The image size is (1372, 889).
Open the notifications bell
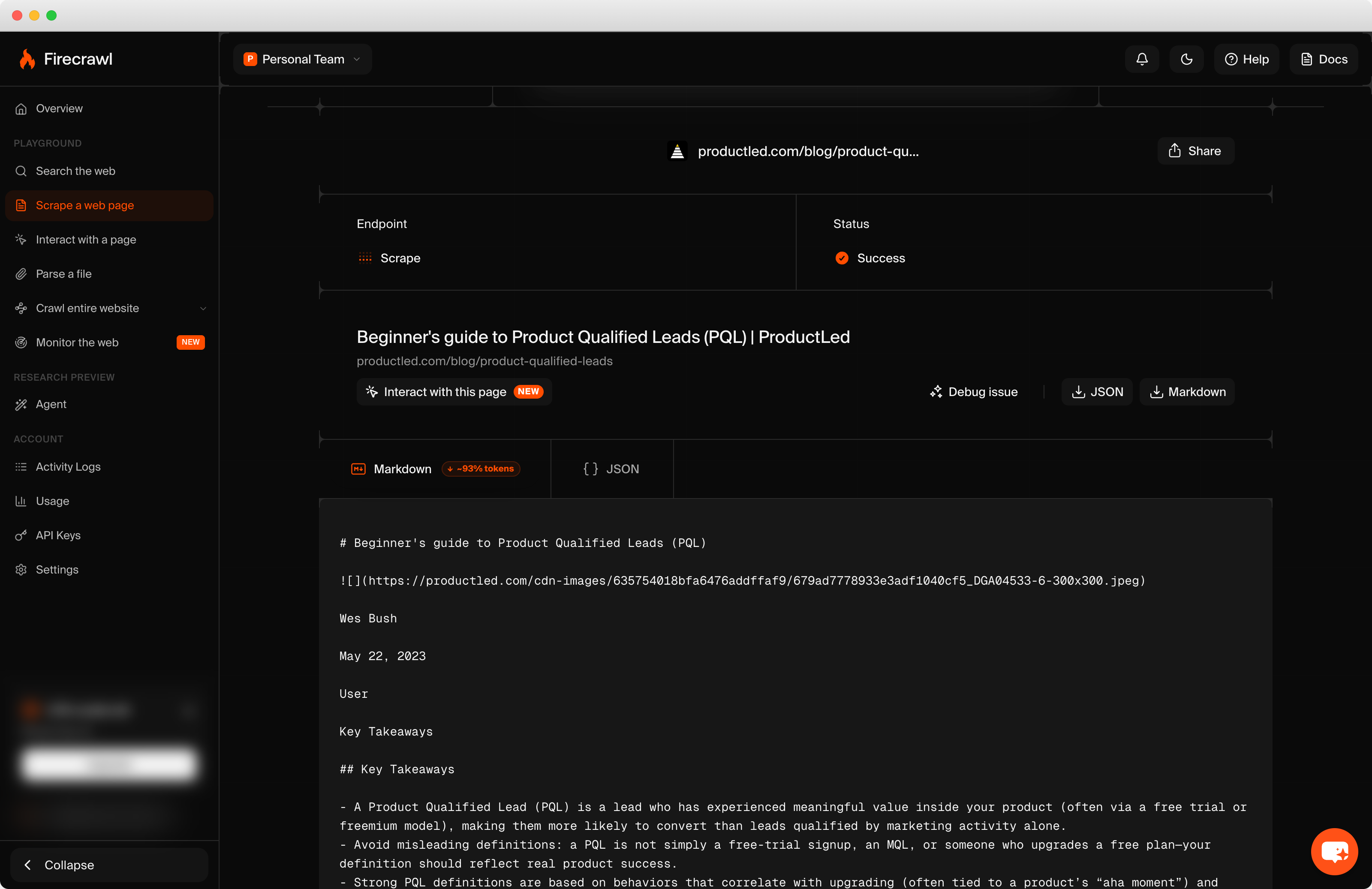(x=1141, y=59)
